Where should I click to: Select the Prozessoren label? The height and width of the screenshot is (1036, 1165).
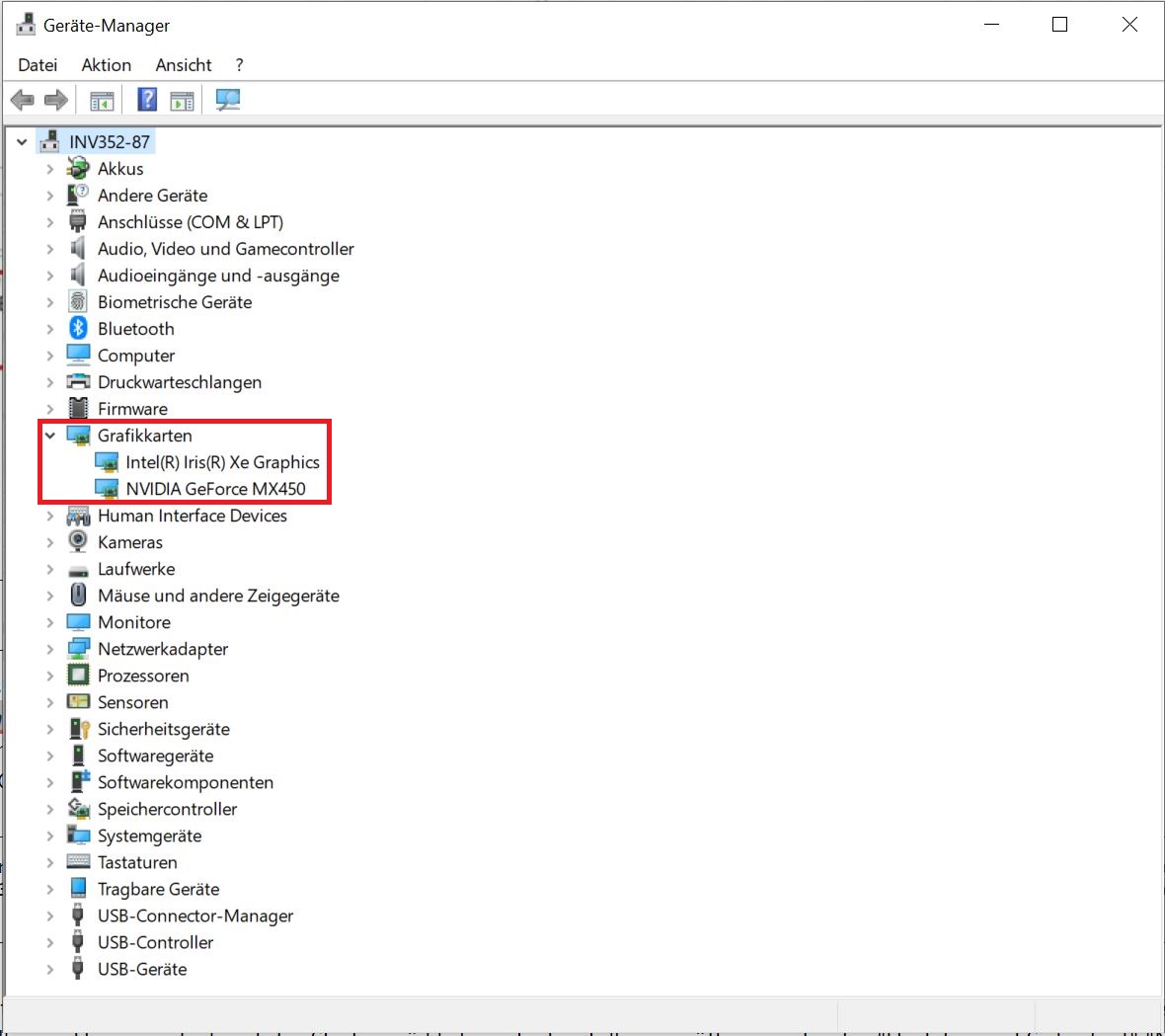click(143, 676)
